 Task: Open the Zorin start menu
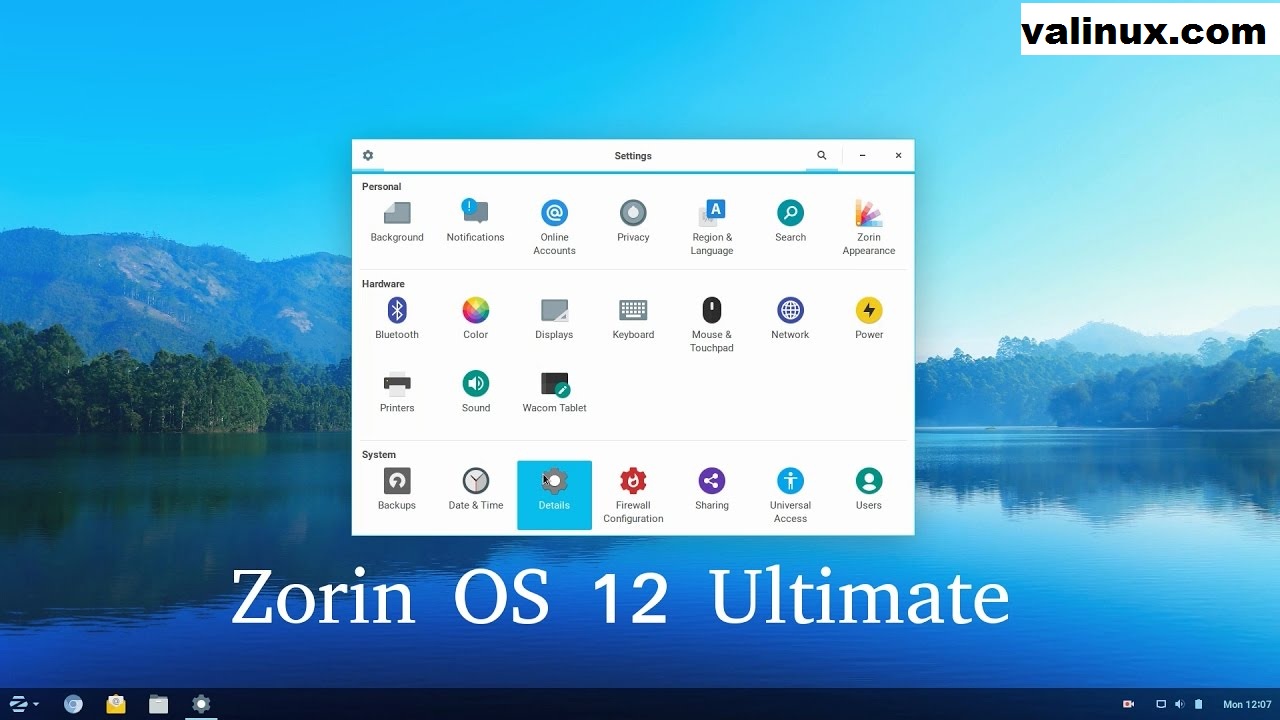click(24, 704)
